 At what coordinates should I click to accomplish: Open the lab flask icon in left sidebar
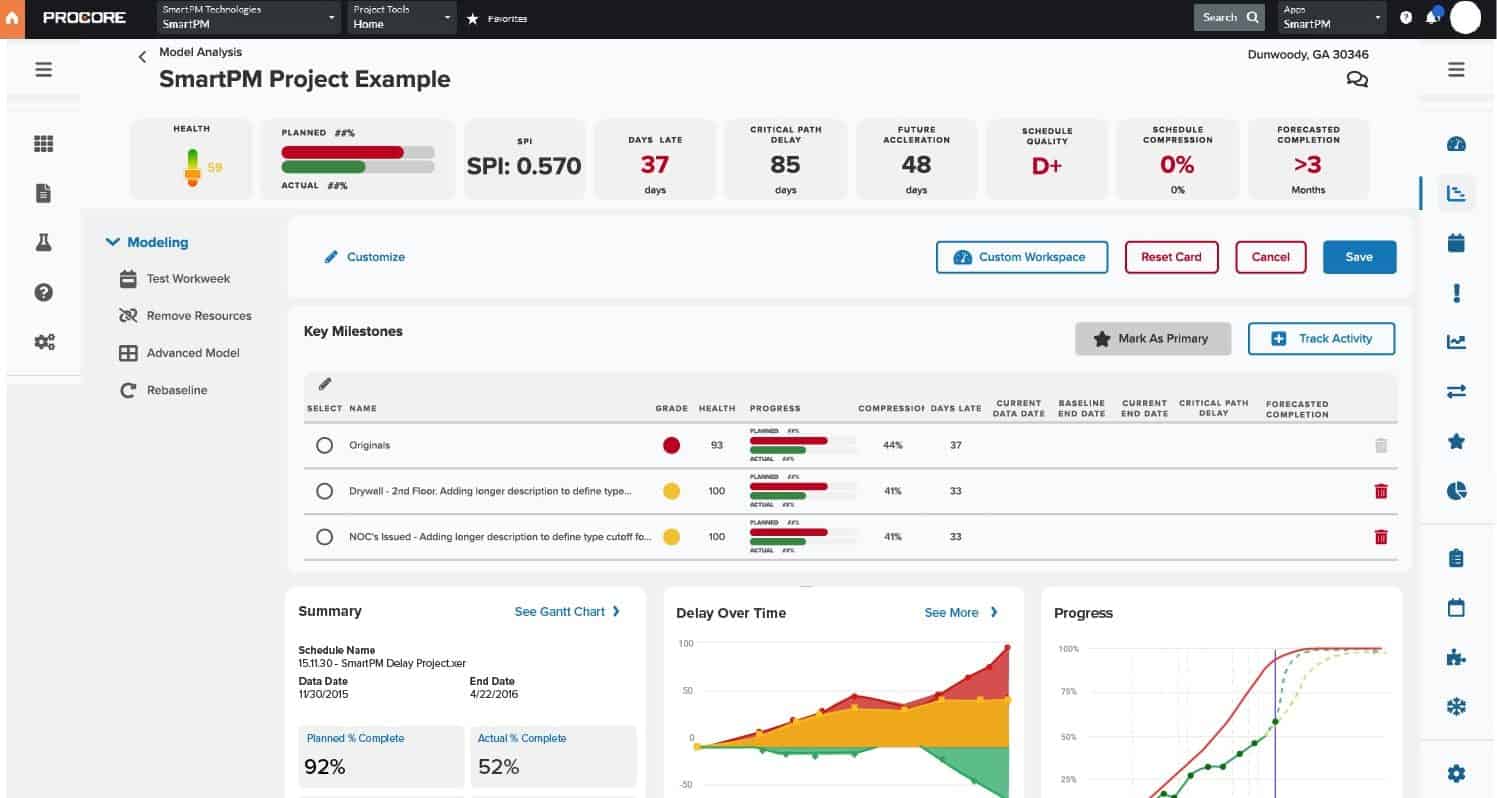[43, 242]
